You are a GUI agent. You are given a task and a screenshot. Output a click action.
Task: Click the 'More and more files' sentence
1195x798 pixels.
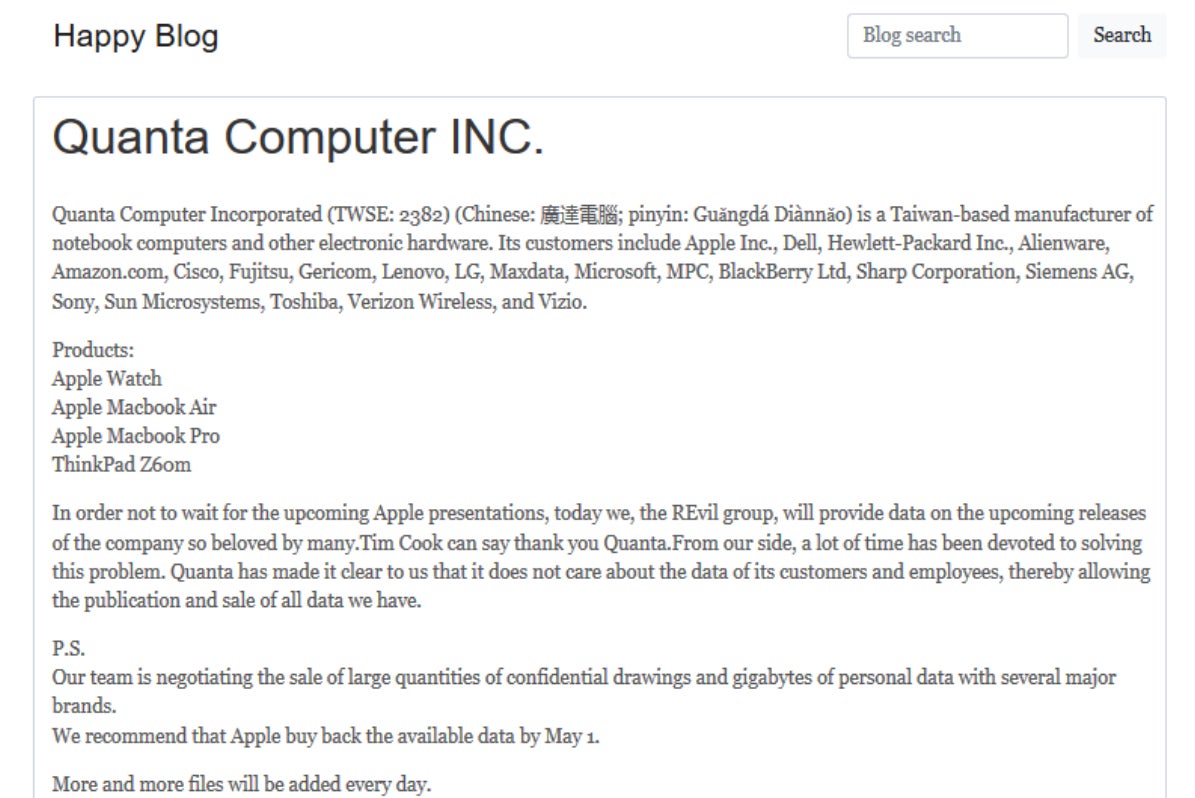point(241,784)
